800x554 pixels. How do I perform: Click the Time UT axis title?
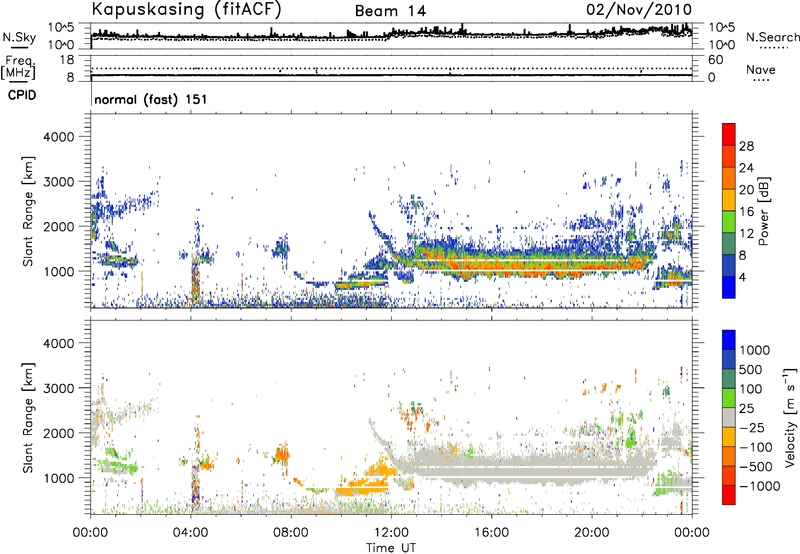391,548
